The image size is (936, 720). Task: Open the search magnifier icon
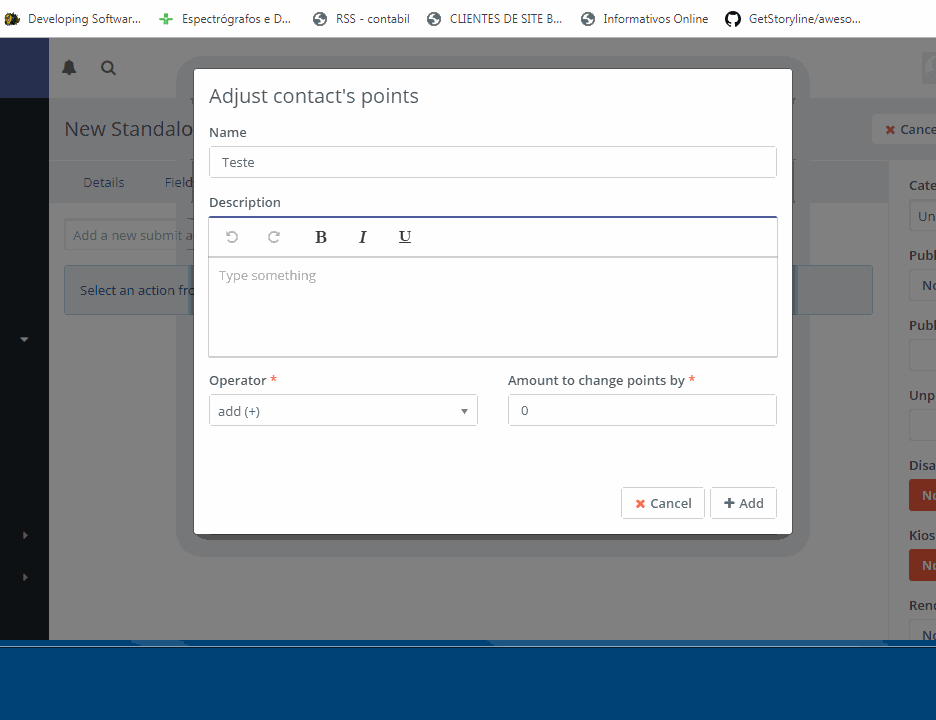[108, 68]
